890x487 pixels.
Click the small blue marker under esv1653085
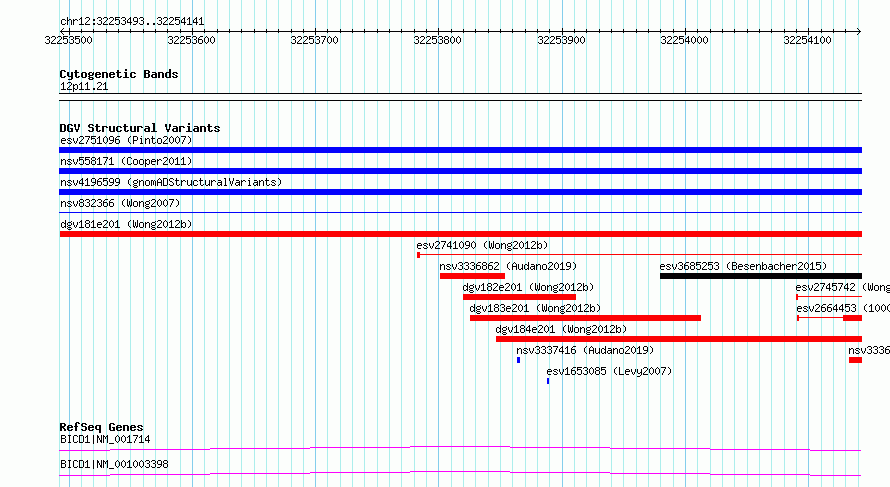(548, 381)
